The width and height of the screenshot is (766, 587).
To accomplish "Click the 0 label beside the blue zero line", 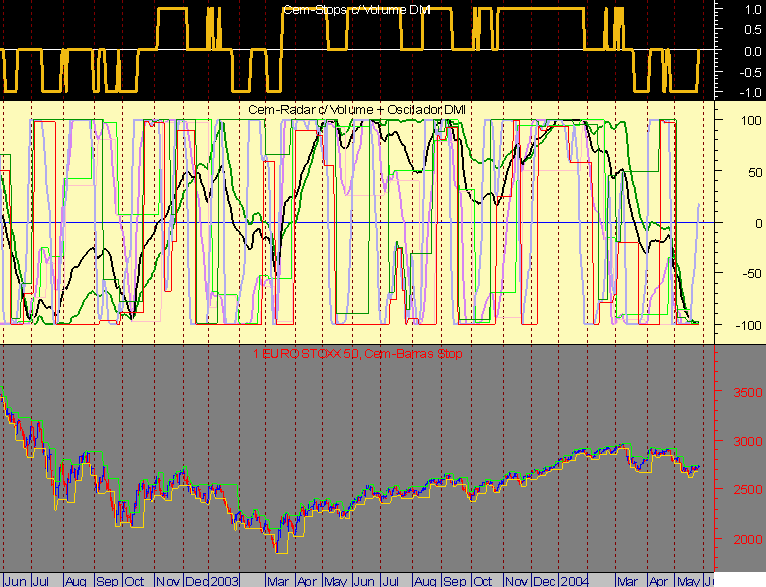I will pyautogui.click(x=758, y=224).
